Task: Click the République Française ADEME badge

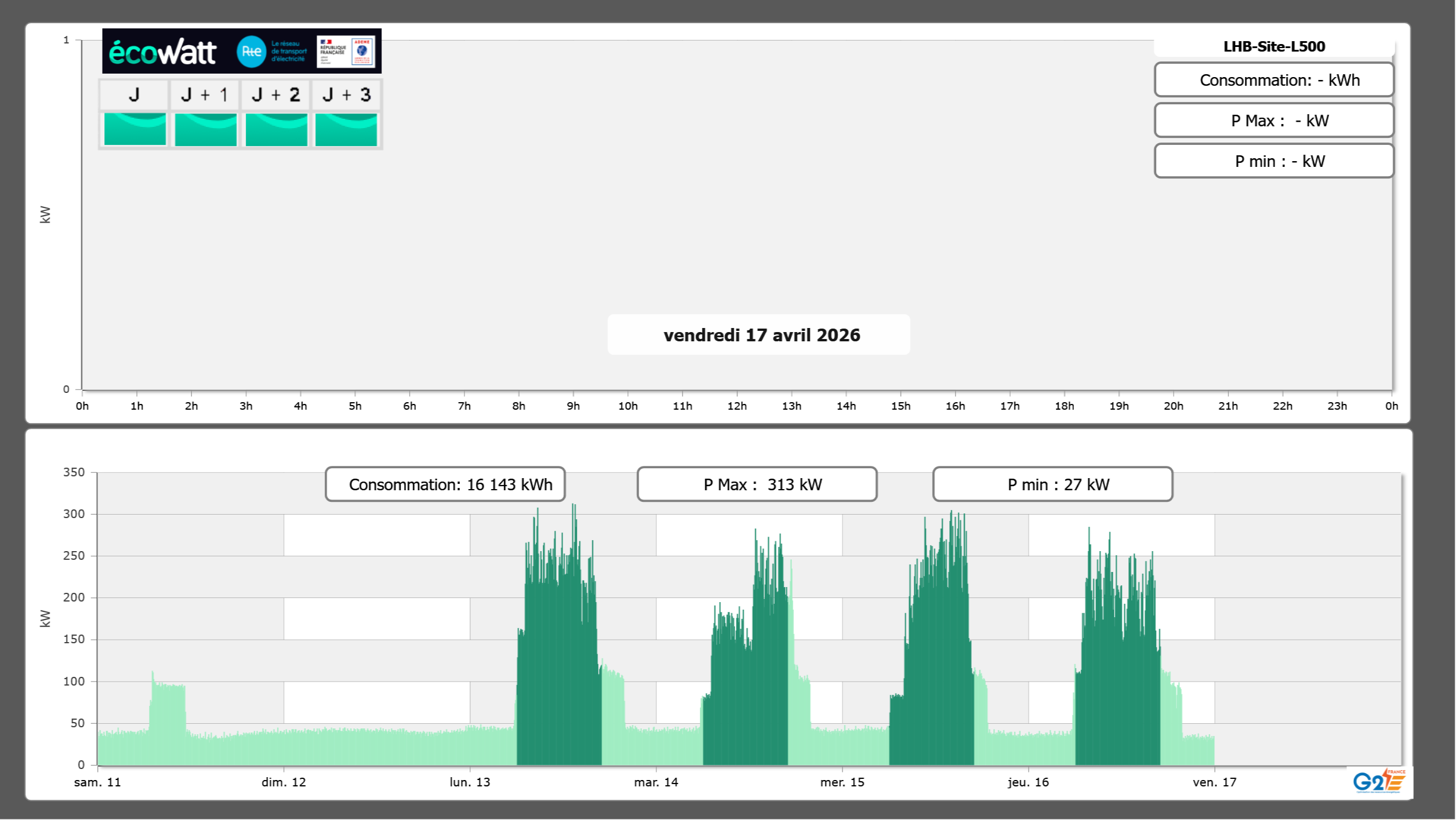Action: pos(346,52)
